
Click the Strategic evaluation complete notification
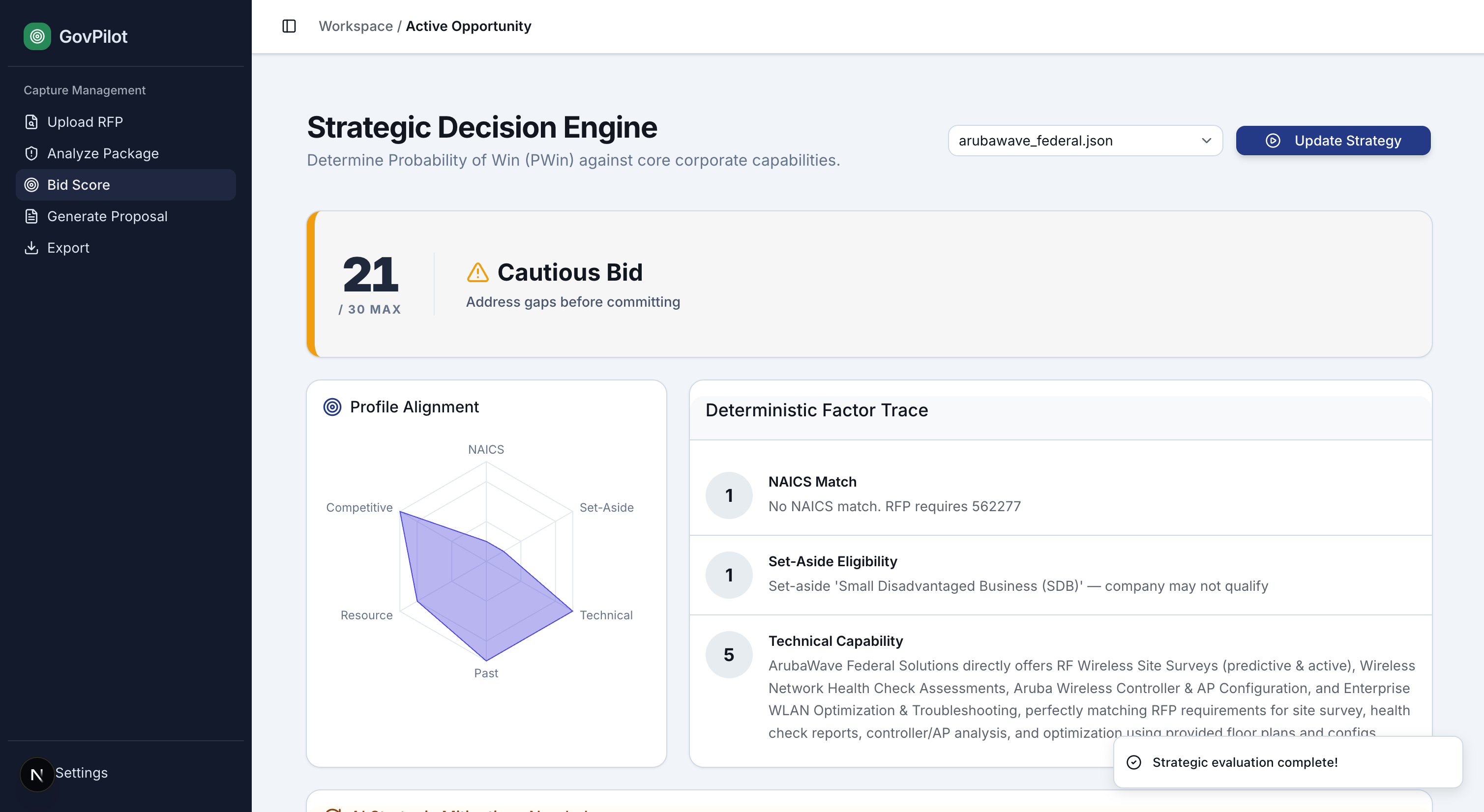(1287, 762)
